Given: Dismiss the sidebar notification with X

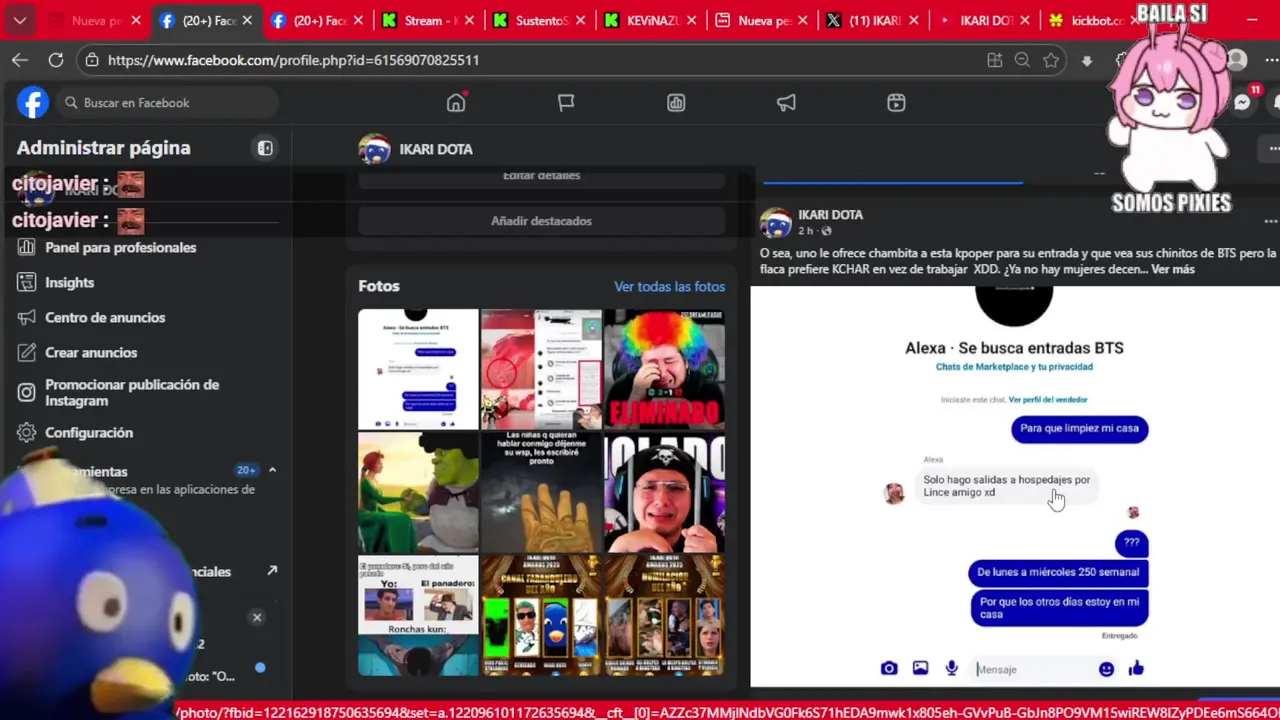Looking at the screenshot, I should 257,617.
